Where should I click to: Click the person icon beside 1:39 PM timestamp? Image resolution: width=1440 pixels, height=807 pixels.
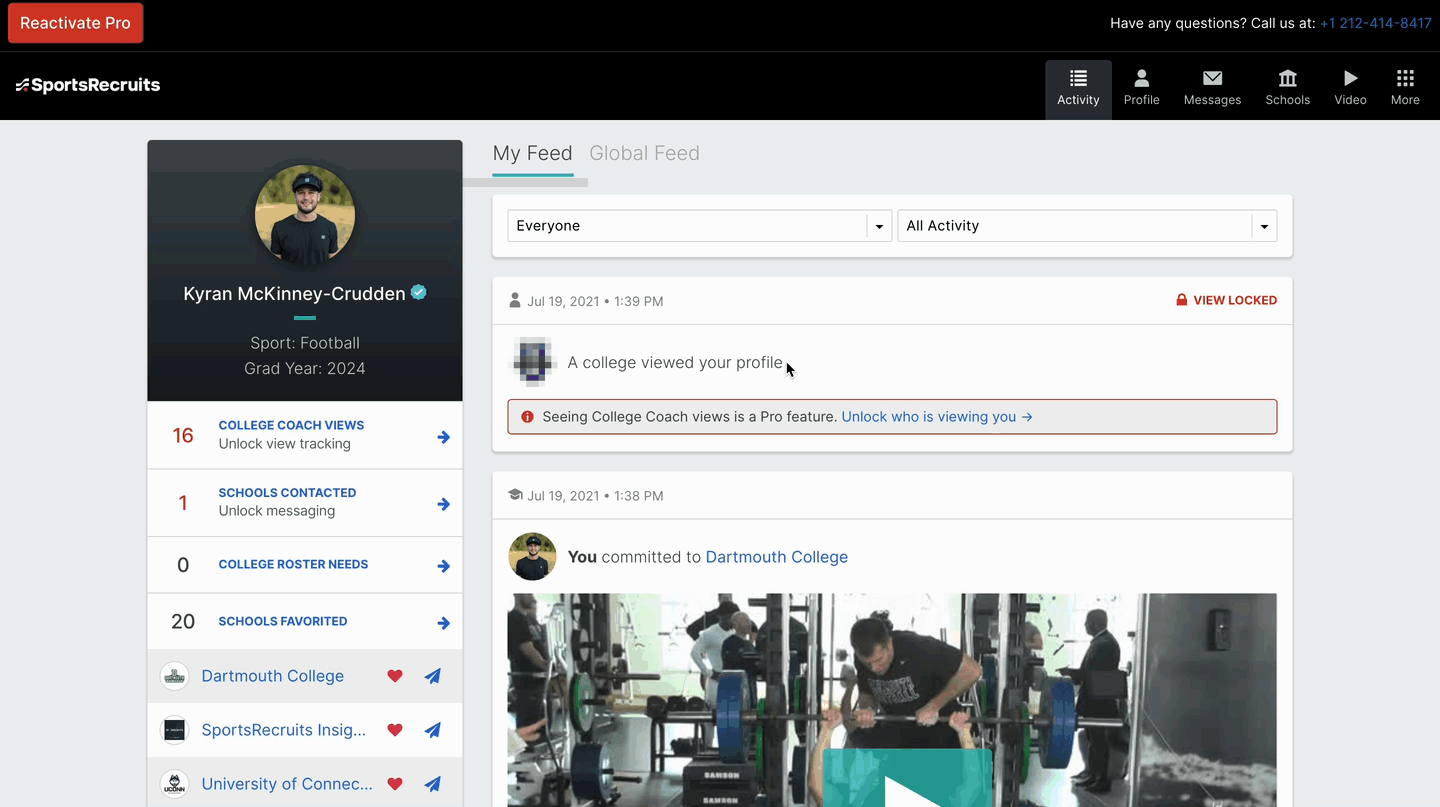tap(515, 300)
